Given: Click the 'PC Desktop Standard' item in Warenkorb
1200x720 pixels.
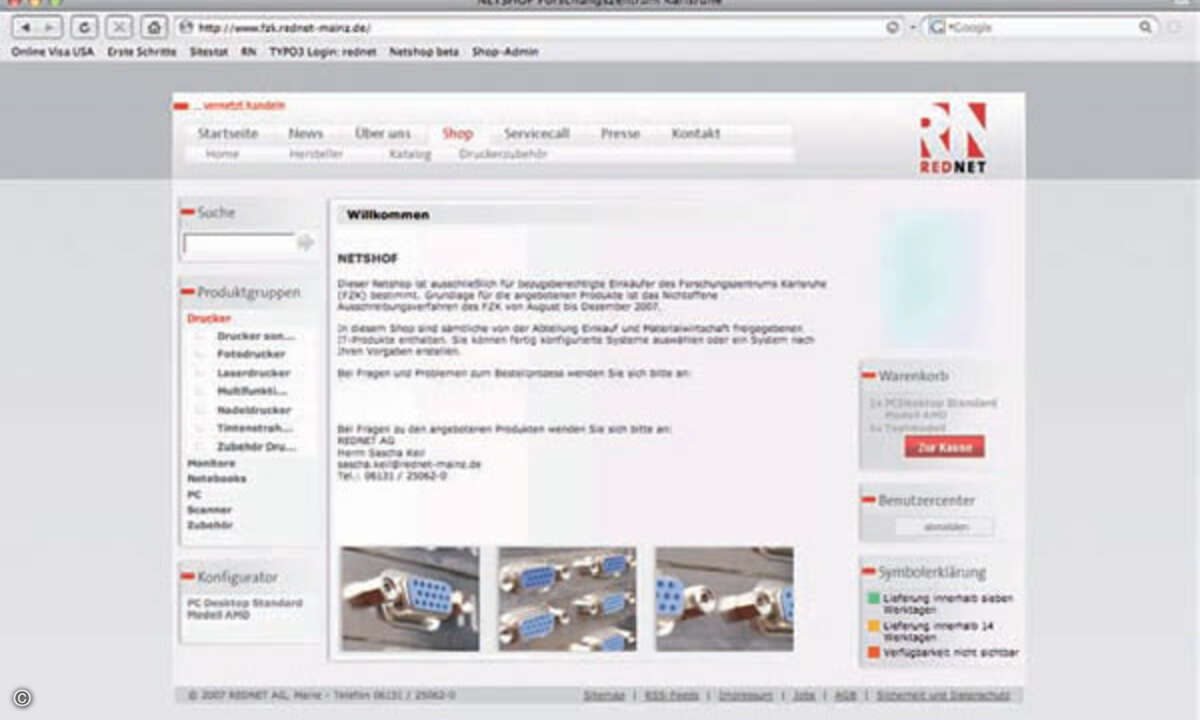Looking at the screenshot, I should (934, 408).
